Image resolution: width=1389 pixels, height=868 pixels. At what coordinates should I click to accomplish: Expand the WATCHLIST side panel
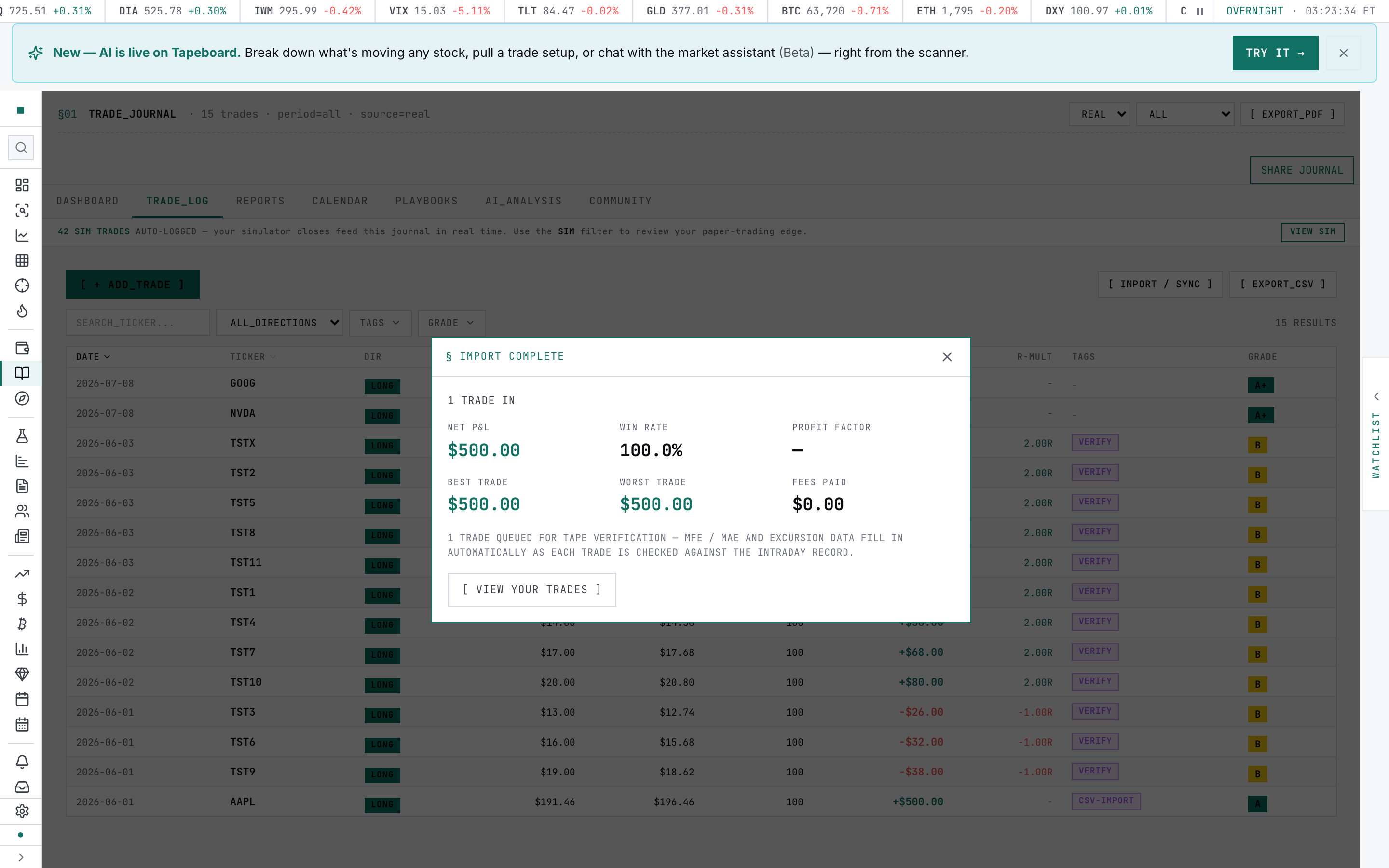pos(1376,434)
